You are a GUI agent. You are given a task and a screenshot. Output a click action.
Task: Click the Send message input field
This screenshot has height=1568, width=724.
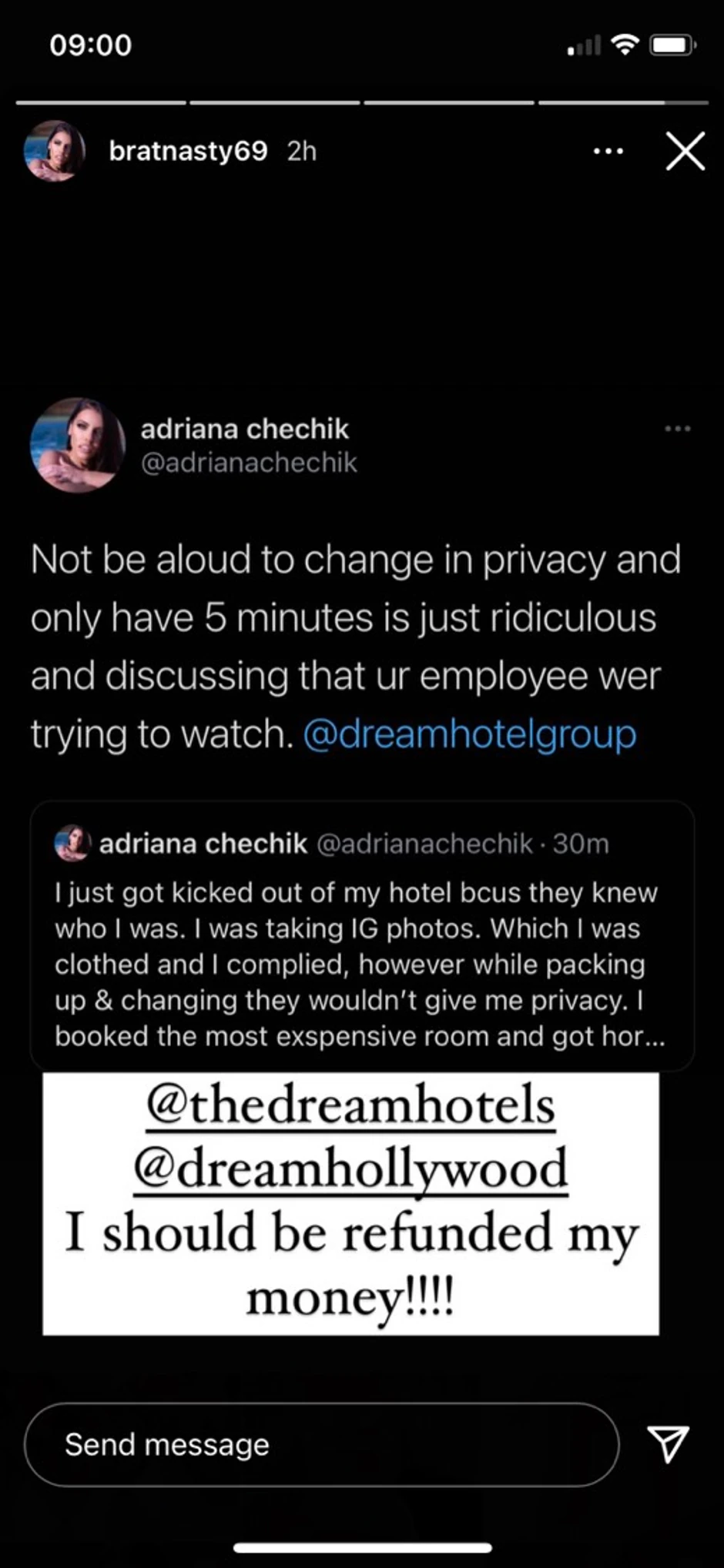click(322, 1444)
